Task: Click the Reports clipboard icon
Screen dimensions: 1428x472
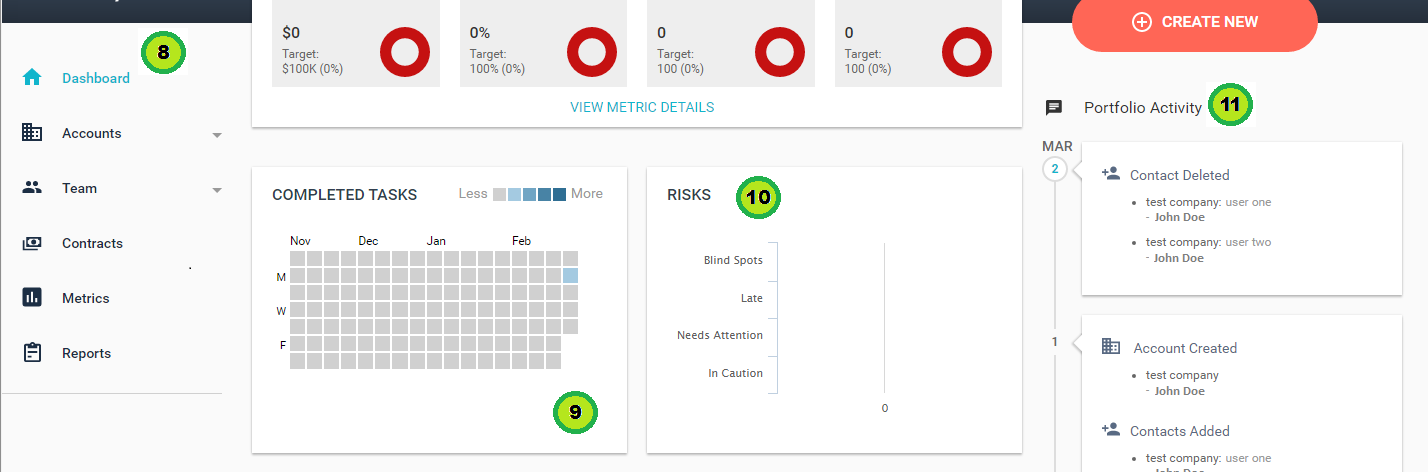Action: pyautogui.click(x=32, y=353)
